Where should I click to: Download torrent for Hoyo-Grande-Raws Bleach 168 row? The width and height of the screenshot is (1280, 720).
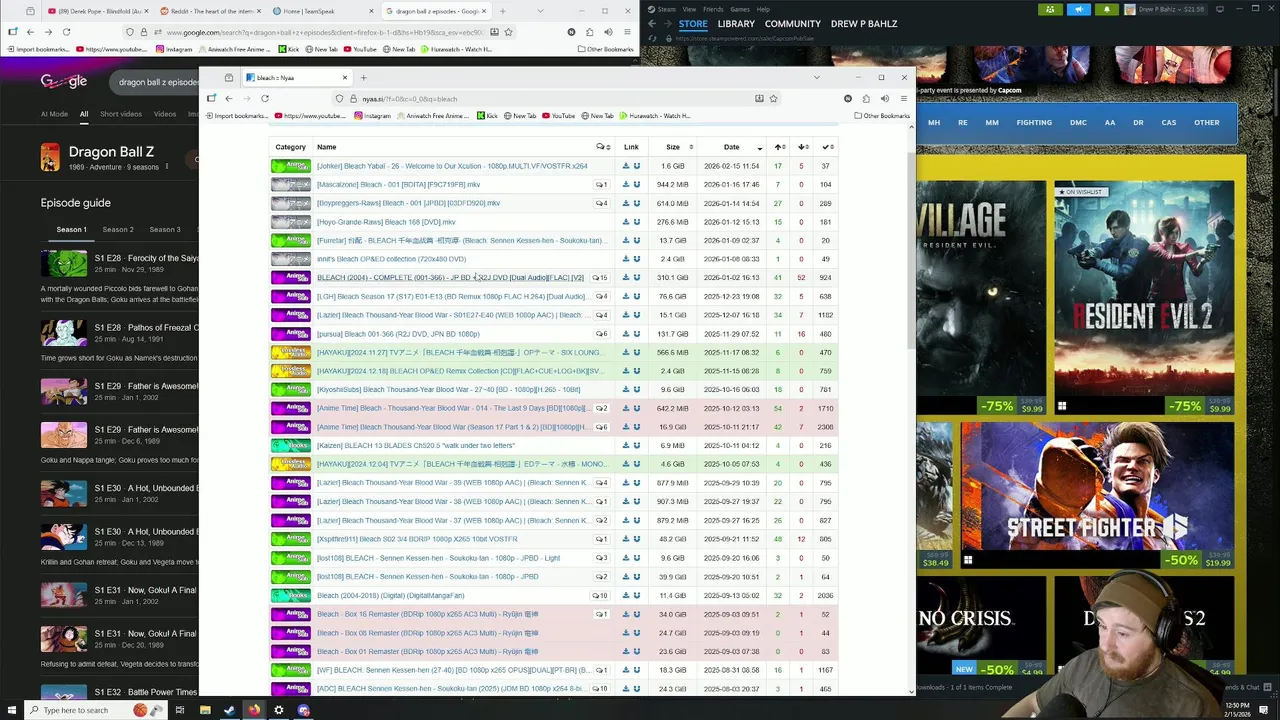626,222
